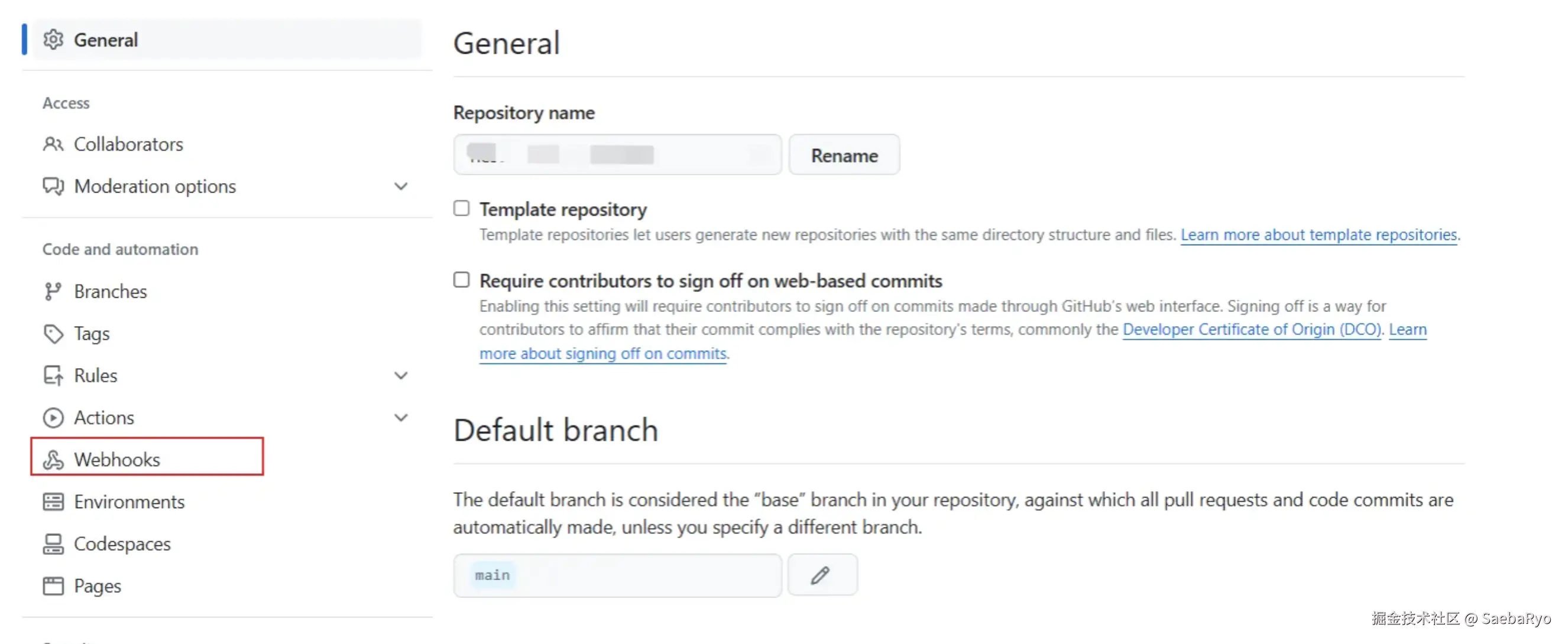1568x644 pixels.
Task: Click the Codespaces icon
Action: pos(54,544)
